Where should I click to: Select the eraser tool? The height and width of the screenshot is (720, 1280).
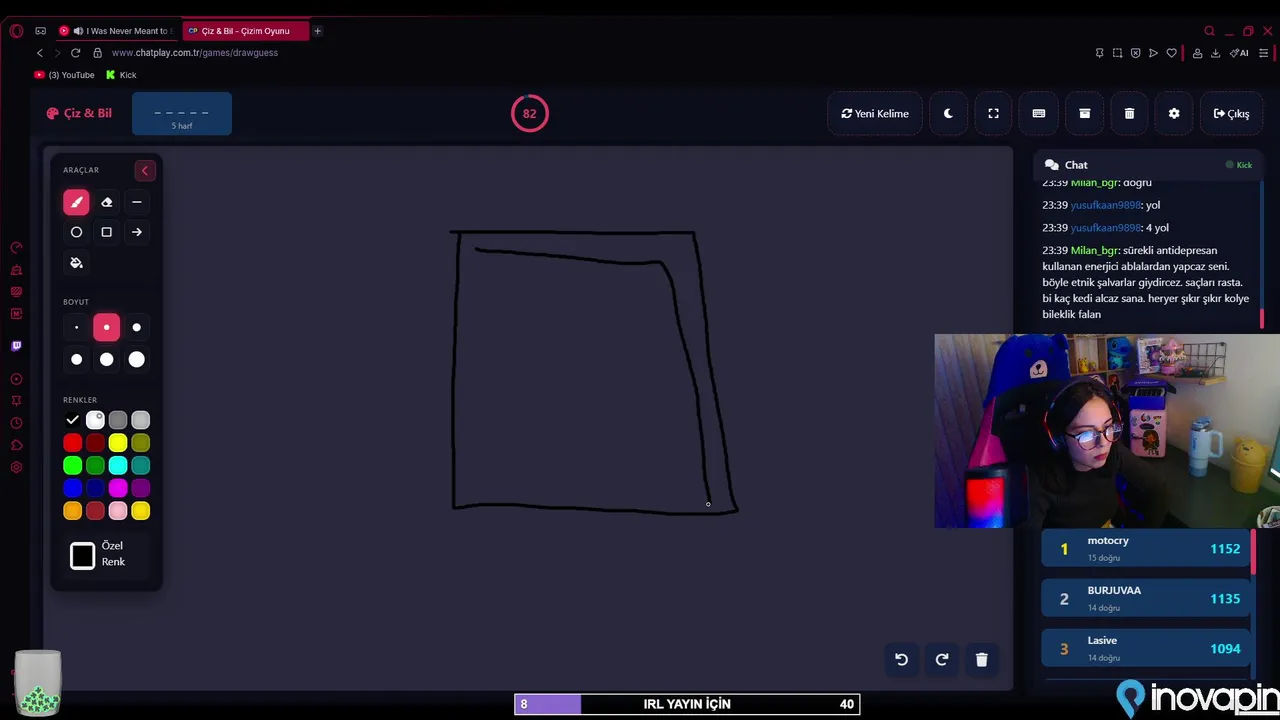click(107, 202)
